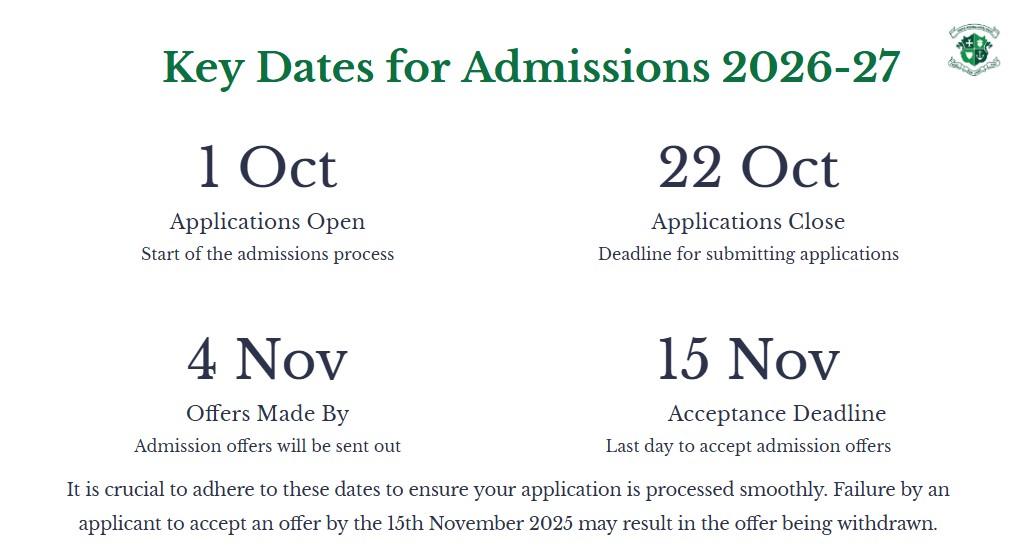
Task: Click "It is crucial" at the paragraph start
Action: point(114,491)
